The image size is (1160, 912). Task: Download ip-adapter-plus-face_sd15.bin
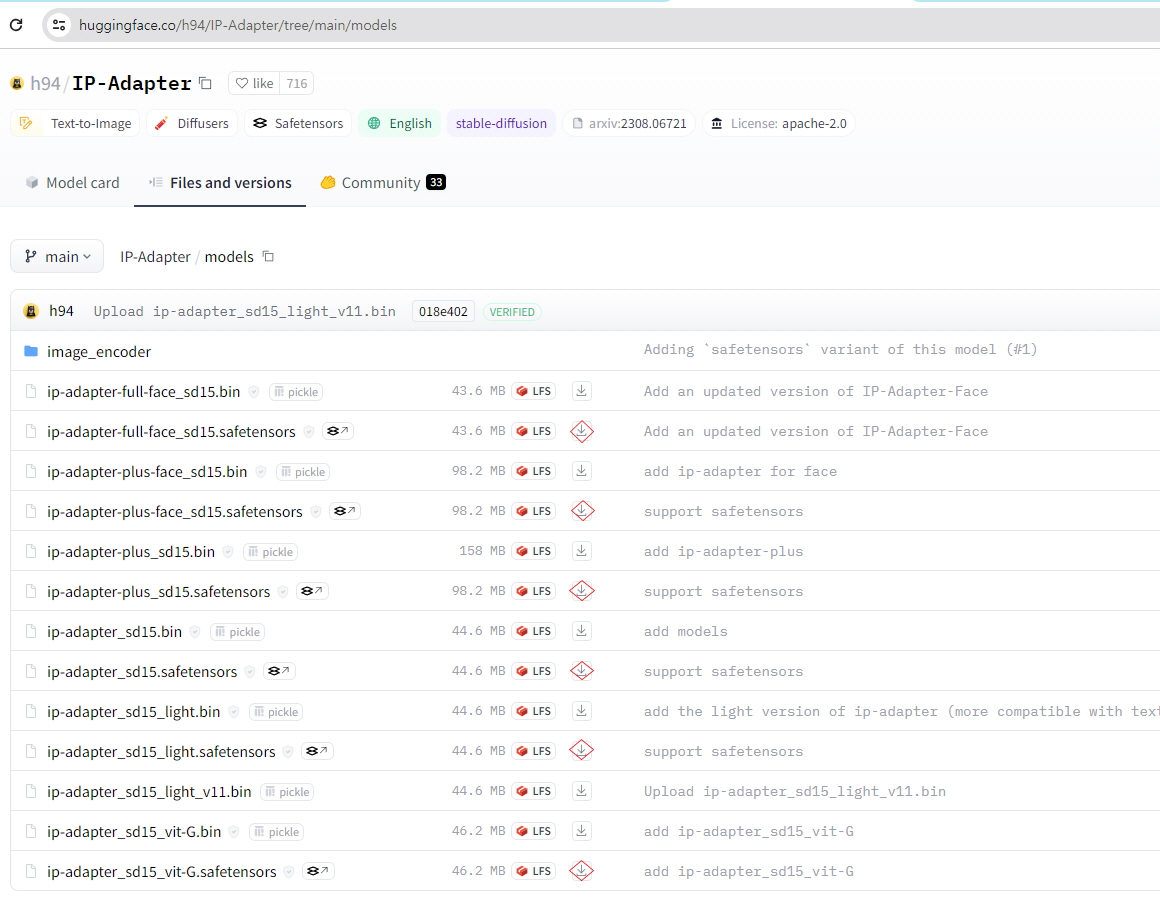[x=581, y=471]
